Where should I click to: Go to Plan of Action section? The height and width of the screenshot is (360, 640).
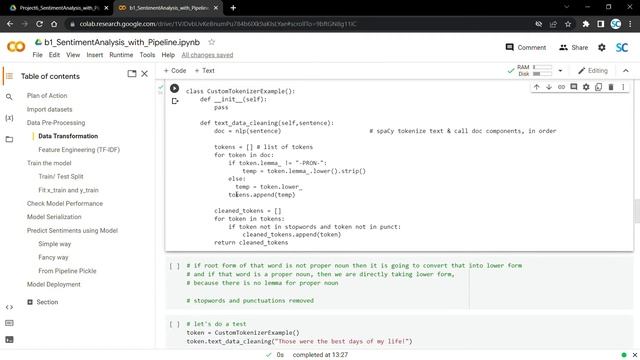click(47, 96)
